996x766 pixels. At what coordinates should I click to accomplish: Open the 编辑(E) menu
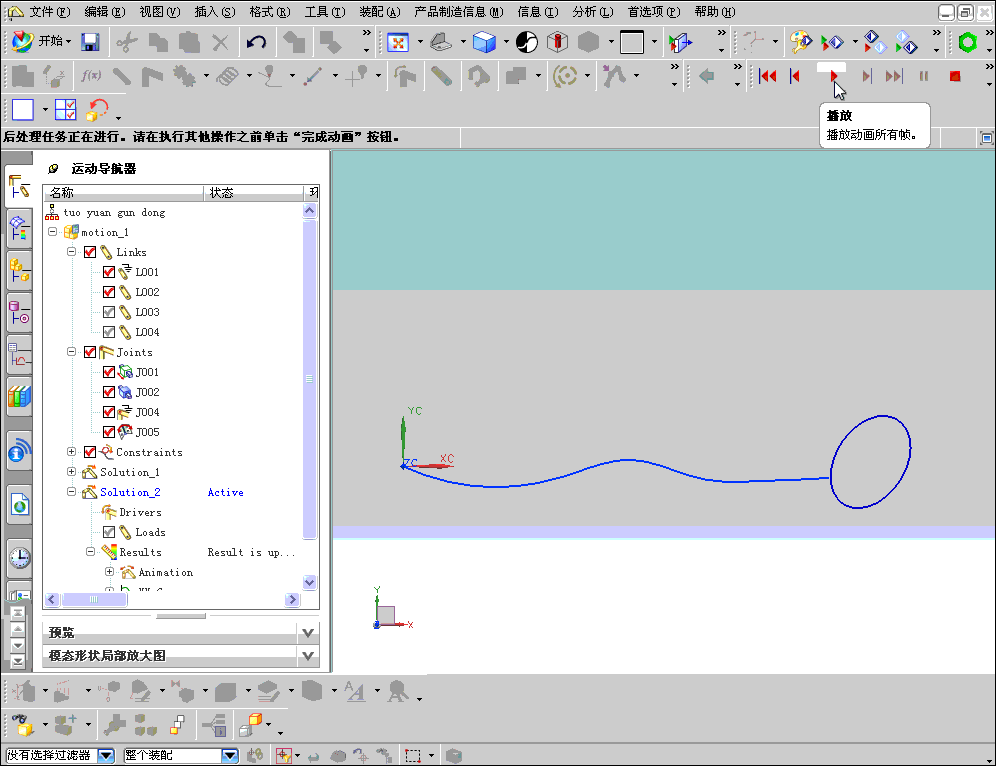tap(105, 12)
